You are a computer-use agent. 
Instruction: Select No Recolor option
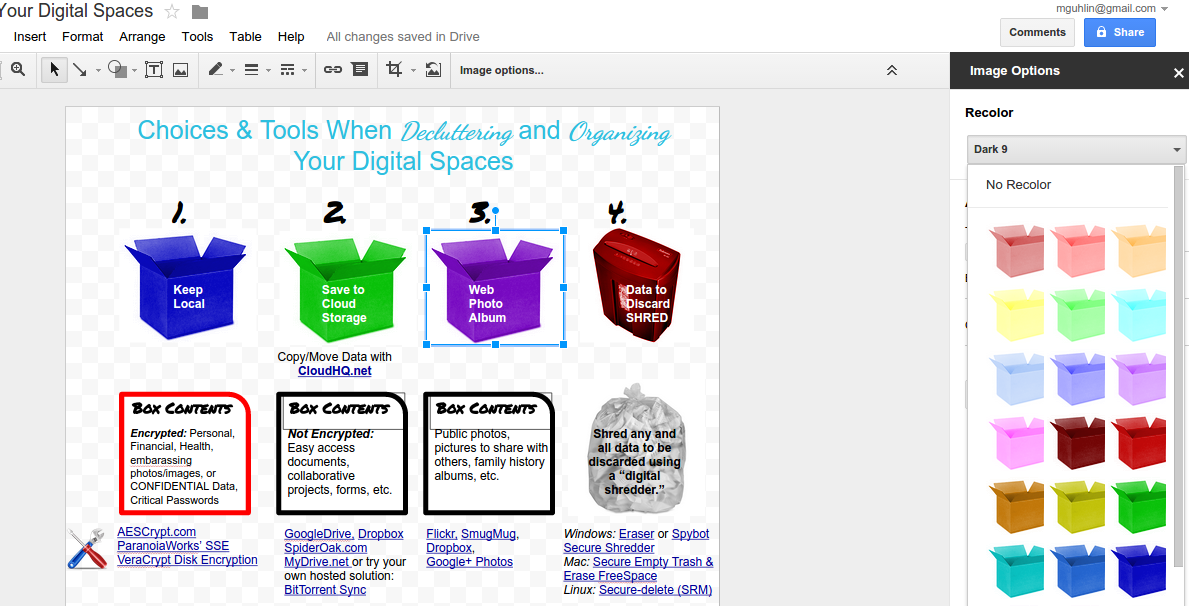(1018, 185)
